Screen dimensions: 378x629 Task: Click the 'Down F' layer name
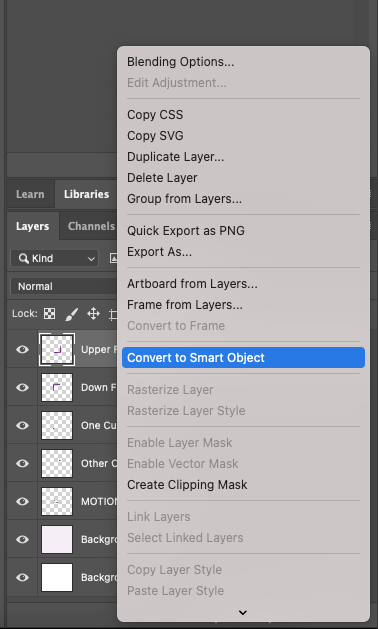[99, 388]
